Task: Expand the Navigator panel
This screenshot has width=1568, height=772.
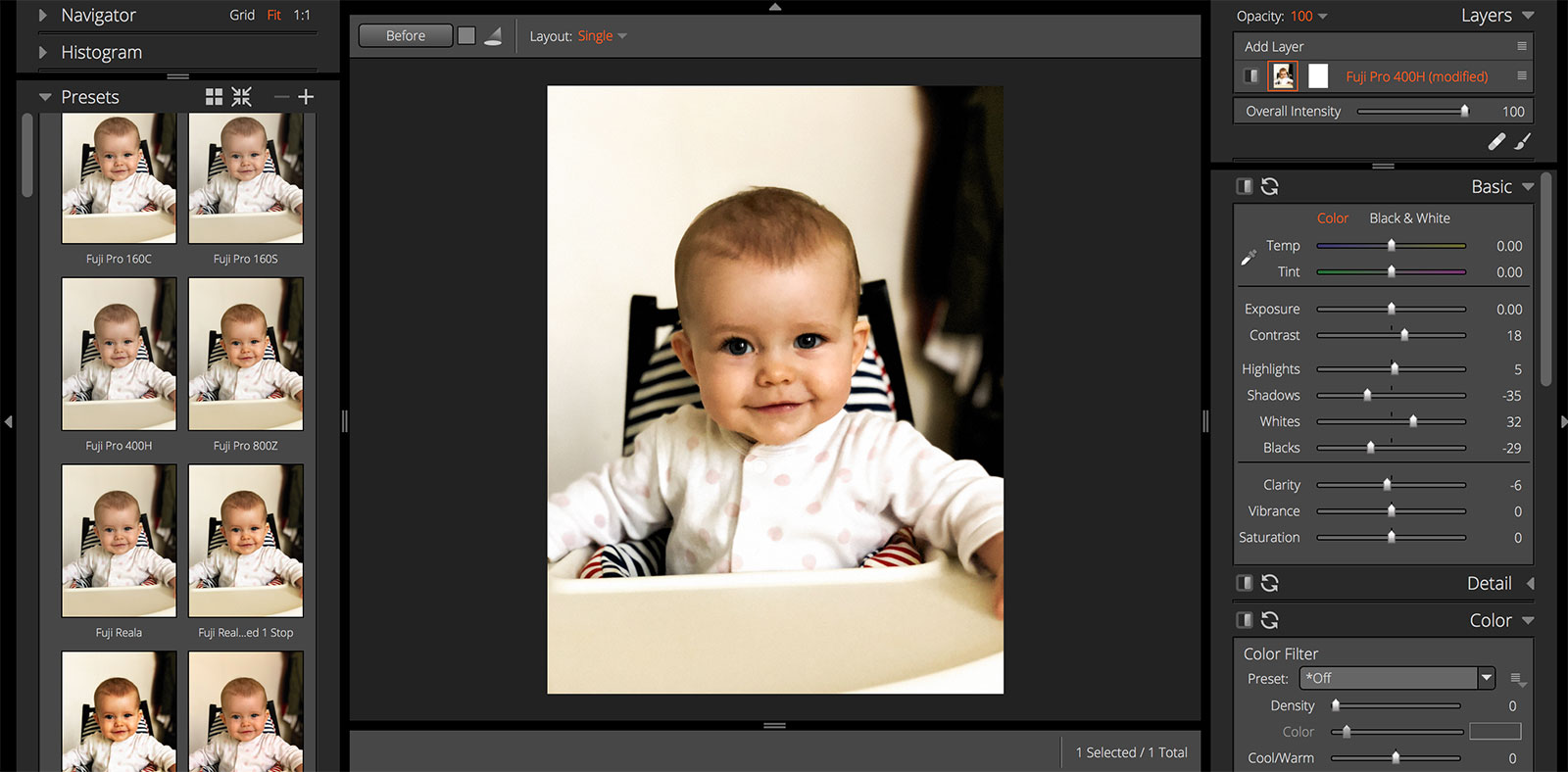Action: [42, 16]
